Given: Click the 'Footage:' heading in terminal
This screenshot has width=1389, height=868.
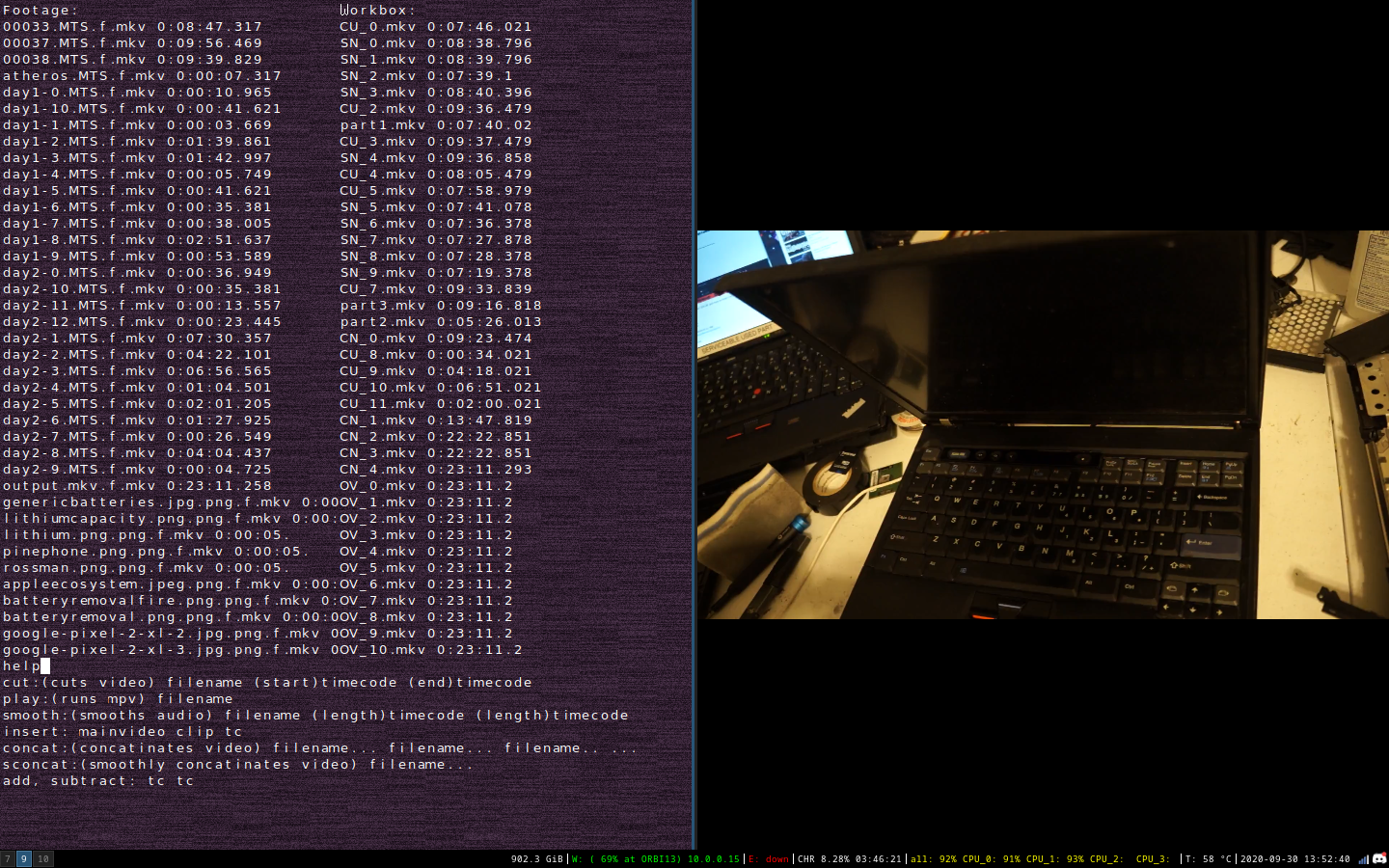Looking at the screenshot, I should tap(41, 11).
